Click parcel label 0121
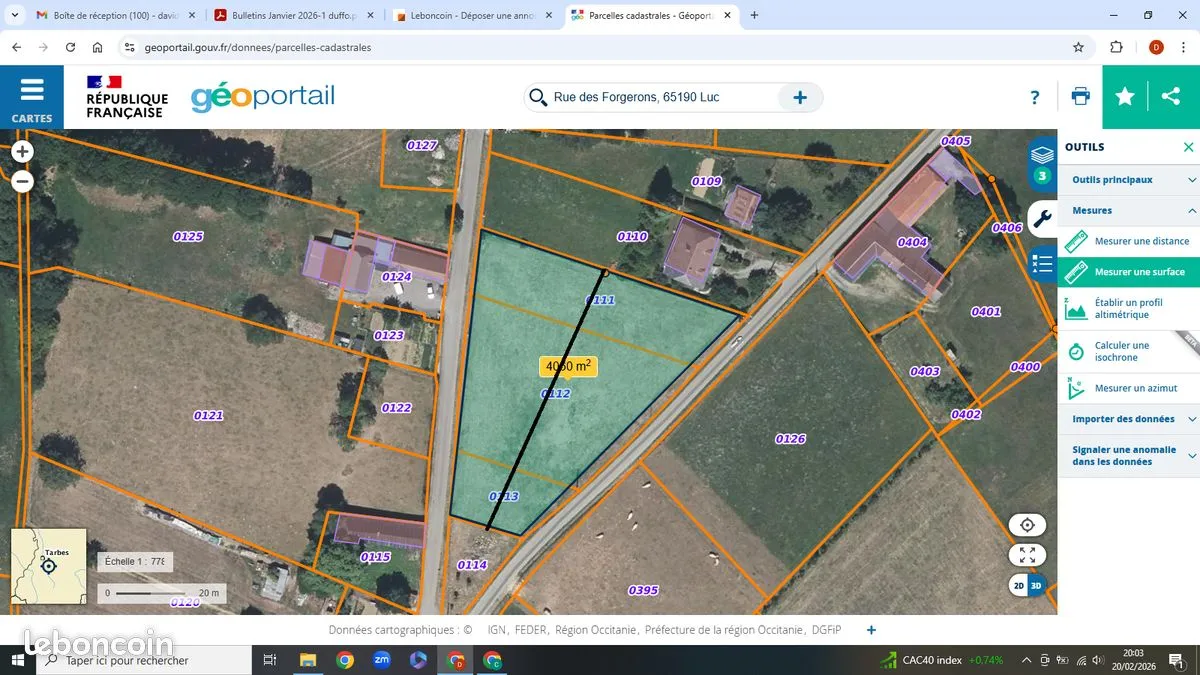The image size is (1200, 675). coord(208,415)
